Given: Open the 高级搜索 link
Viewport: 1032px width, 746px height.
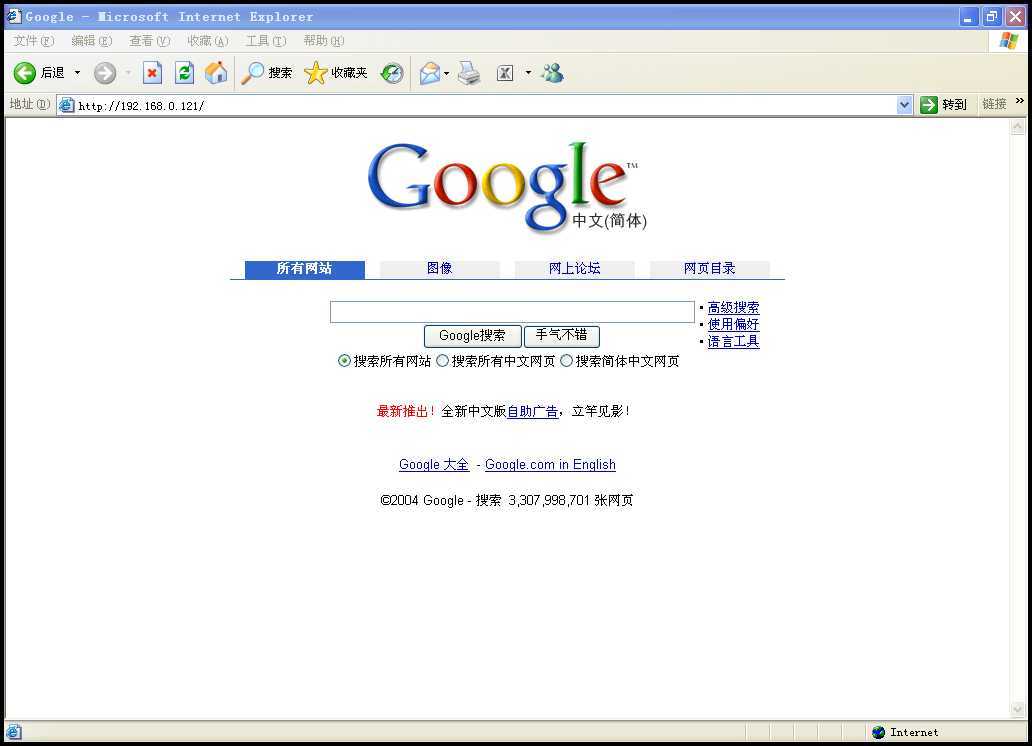Looking at the screenshot, I should coord(733,307).
